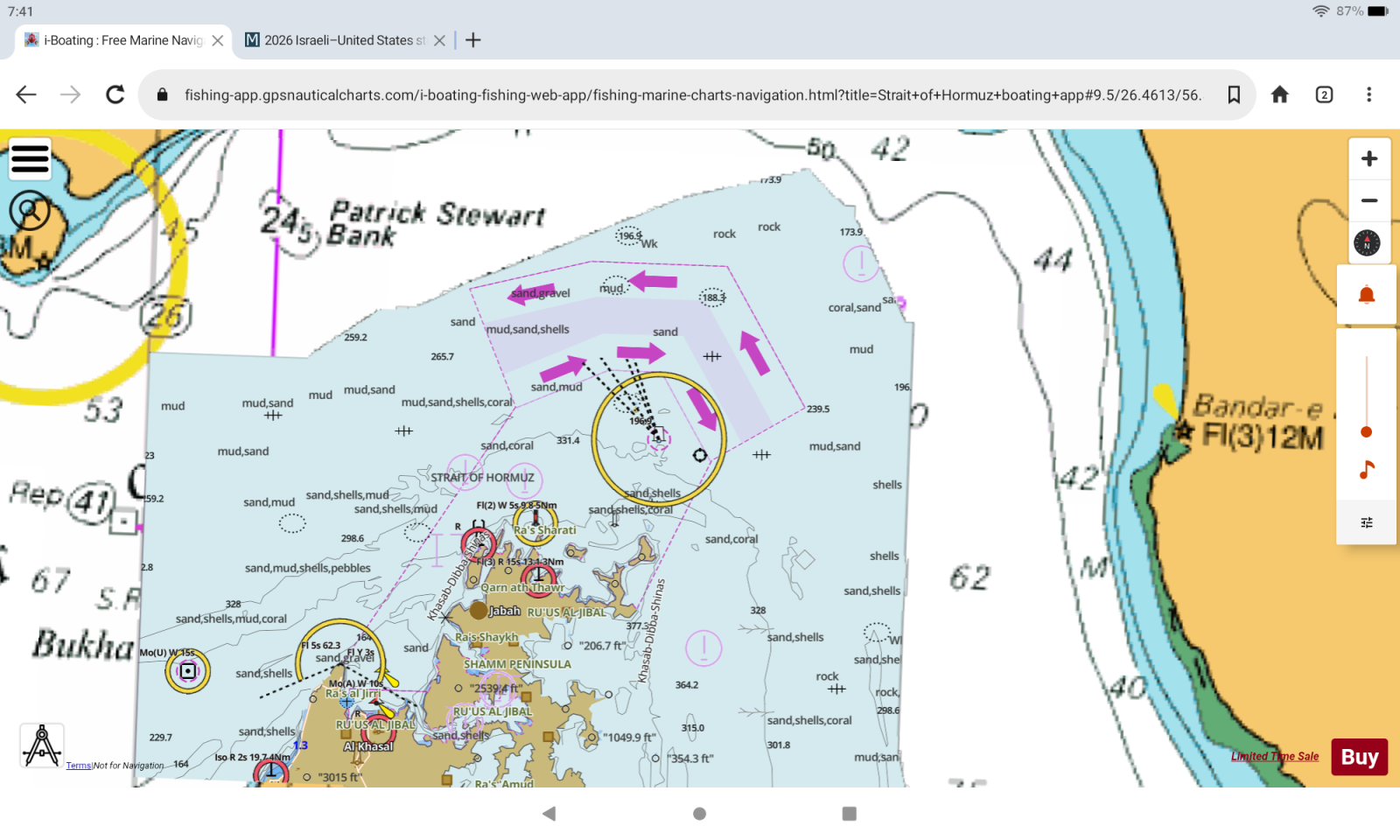Toggle bookmark star for this page

(1235, 94)
